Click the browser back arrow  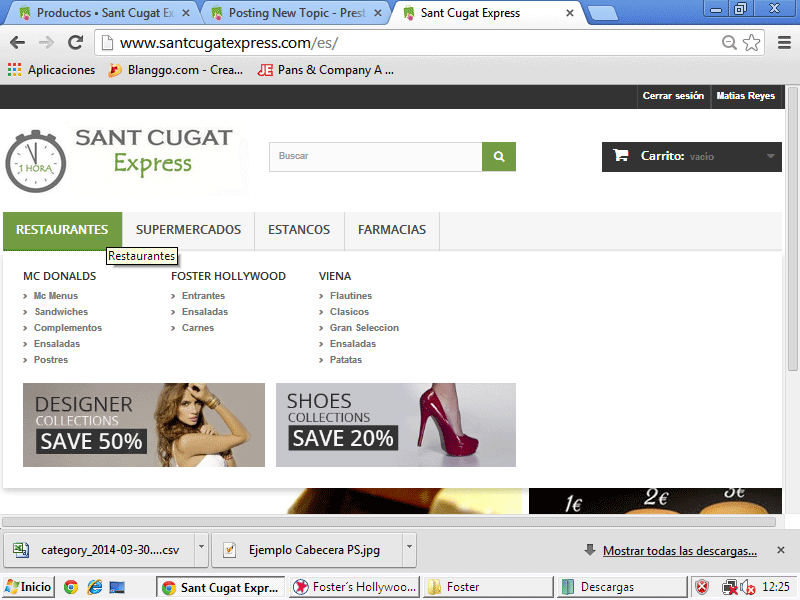pyautogui.click(x=17, y=43)
